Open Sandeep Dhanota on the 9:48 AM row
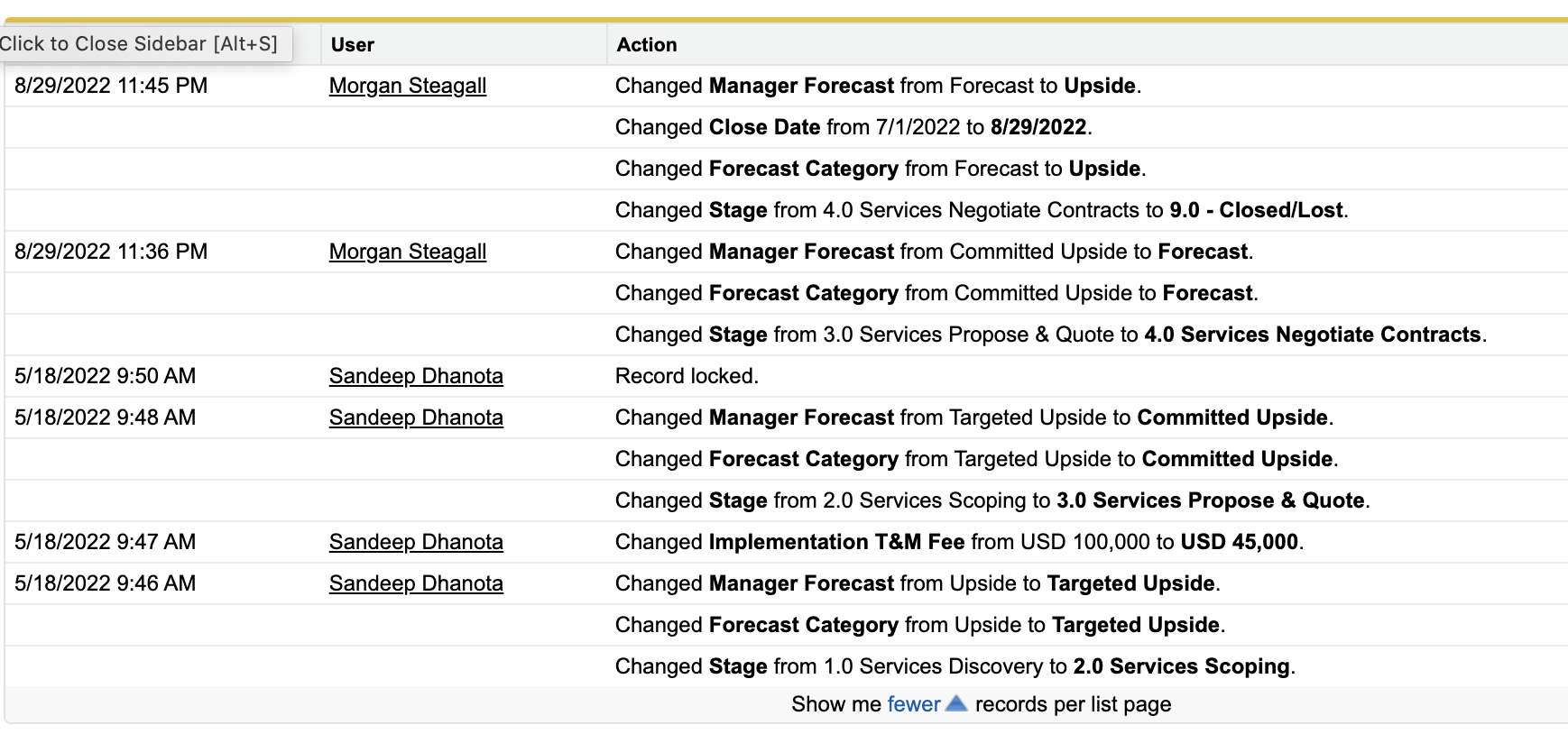The height and width of the screenshot is (734, 1568). tap(415, 417)
